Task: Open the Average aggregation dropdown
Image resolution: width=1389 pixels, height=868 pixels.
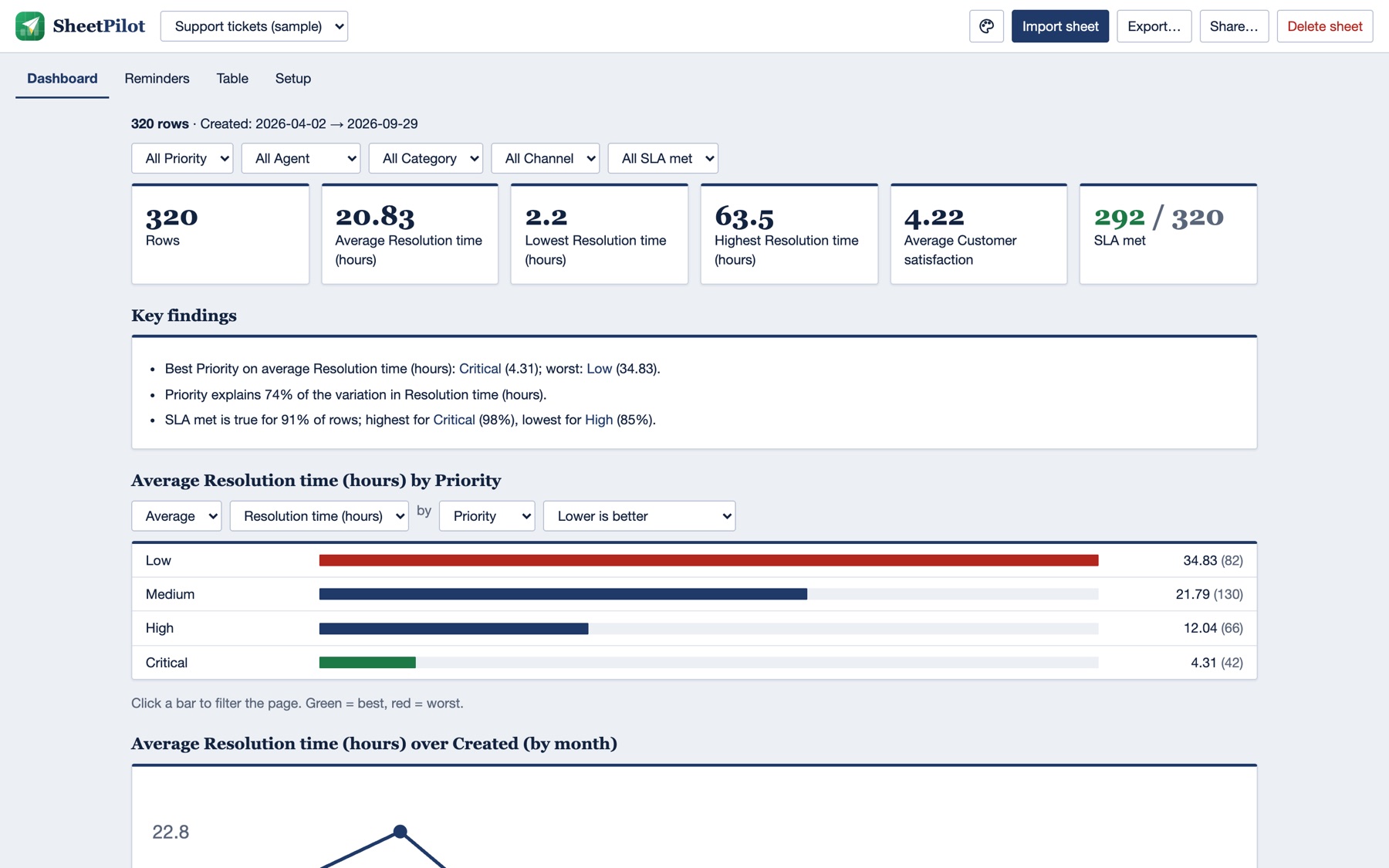Action: pyautogui.click(x=177, y=516)
